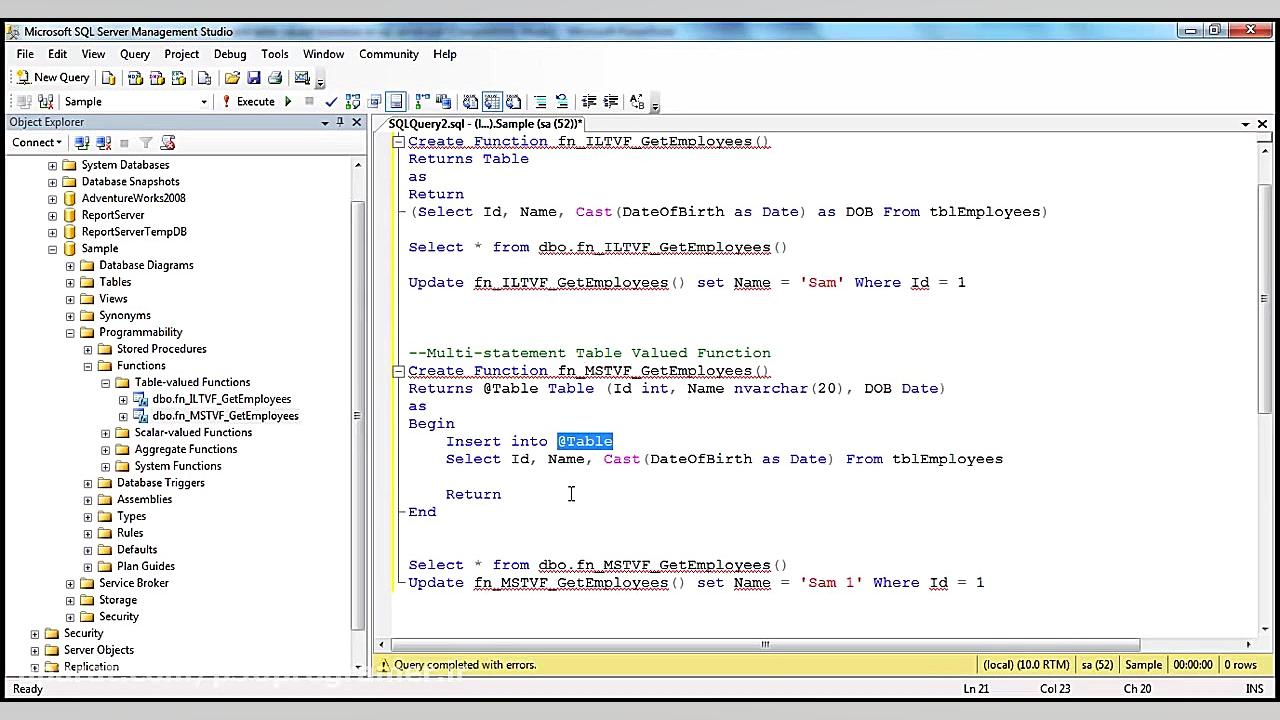Image resolution: width=1280 pixels, height=720 pixels.
Task: Select the Disconnect icon in Object Explorer
Action: [103, 142]
